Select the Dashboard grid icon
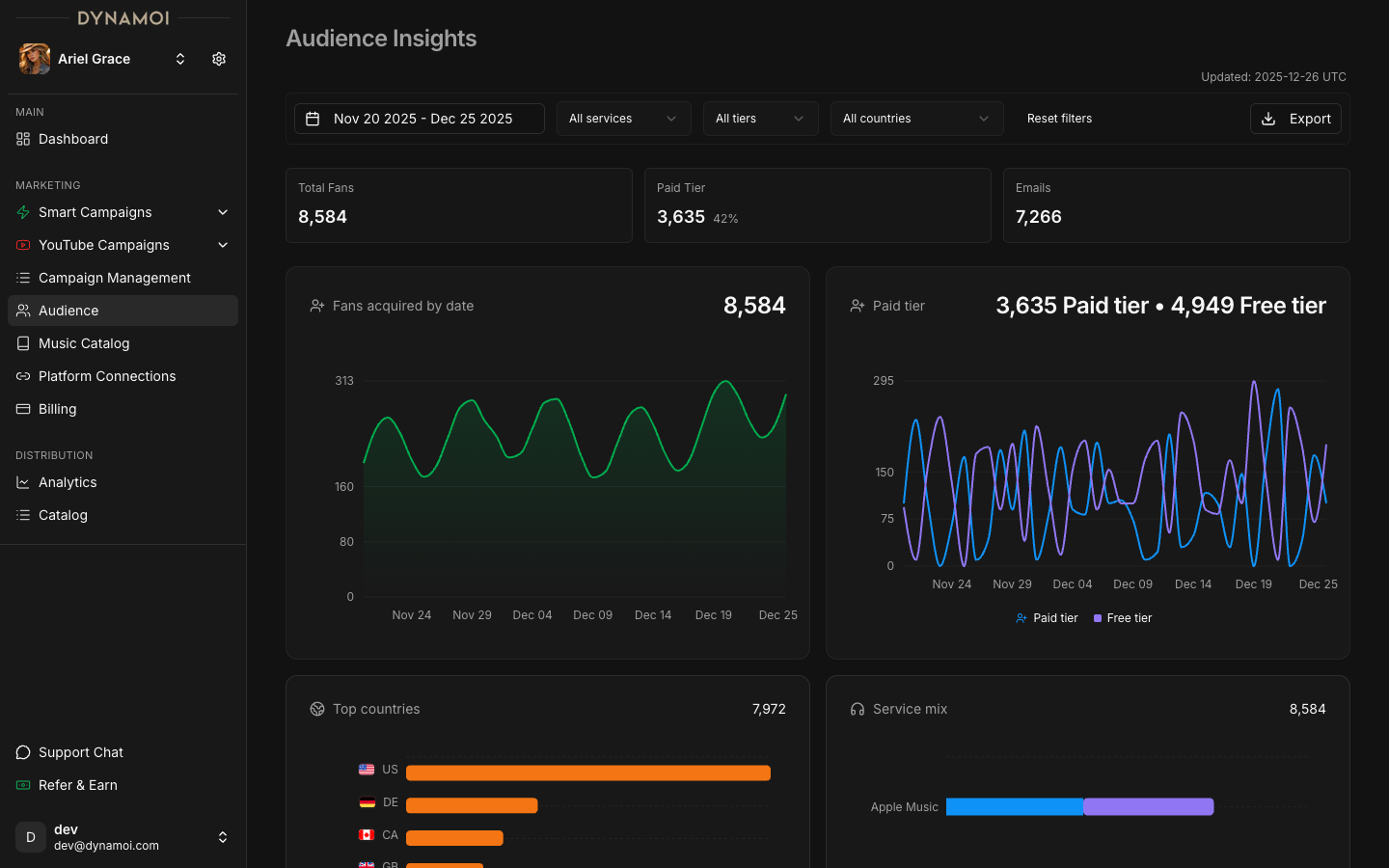 tap(22, 139)
